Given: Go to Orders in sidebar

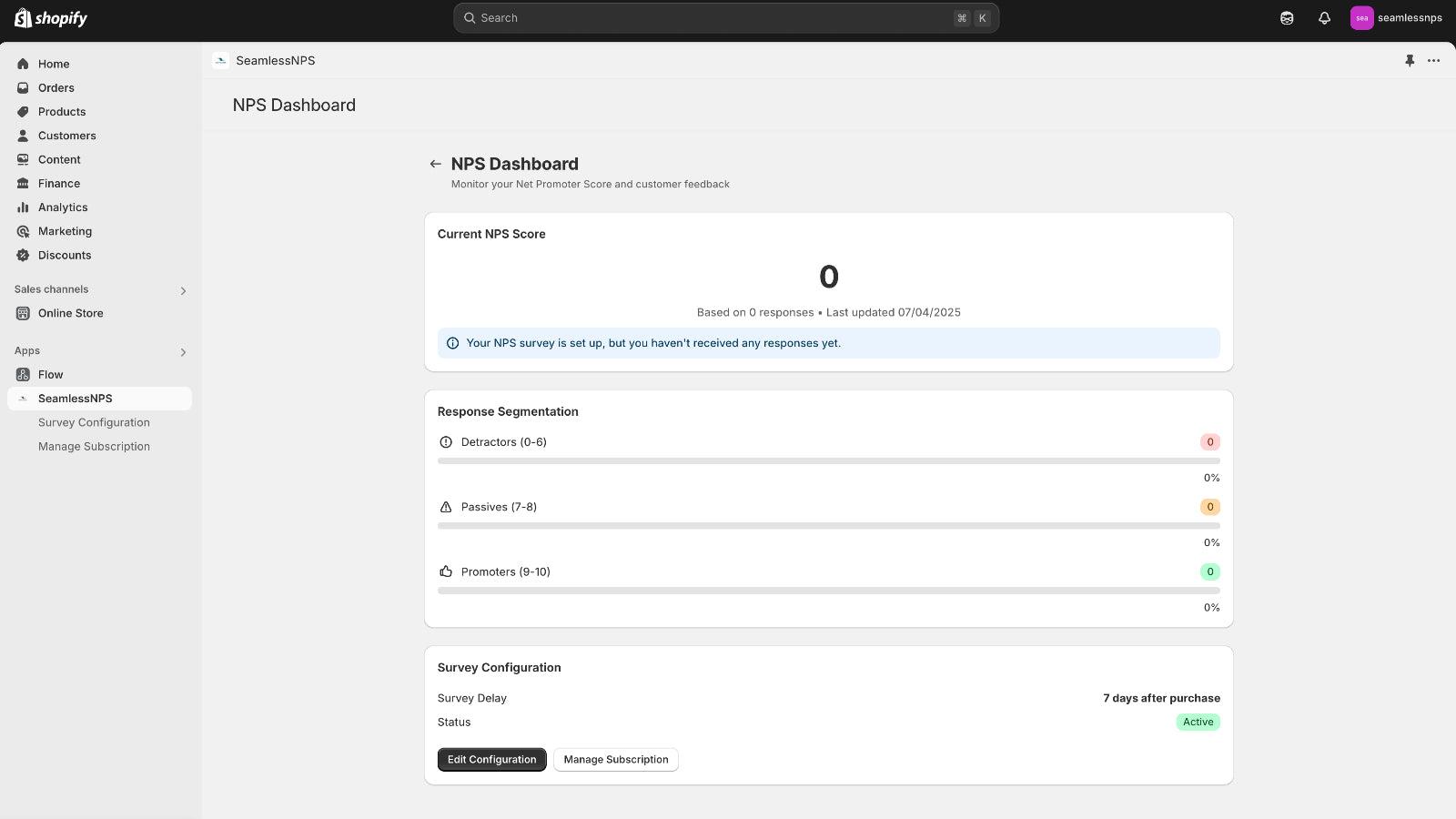Looking at the screenshot, I should pos(56,88).
